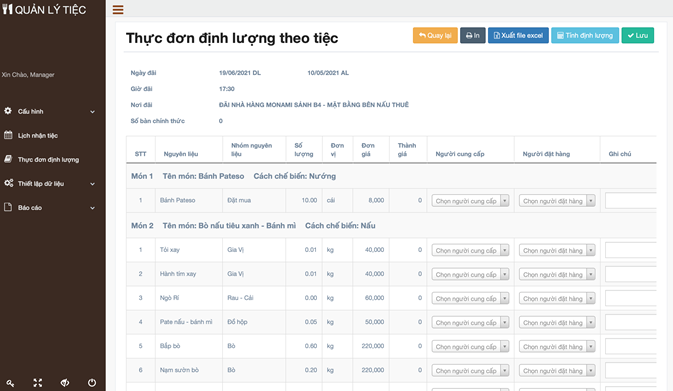Click the Lưu save button
The height and width of the screenshot is (391, 673).
638,35
